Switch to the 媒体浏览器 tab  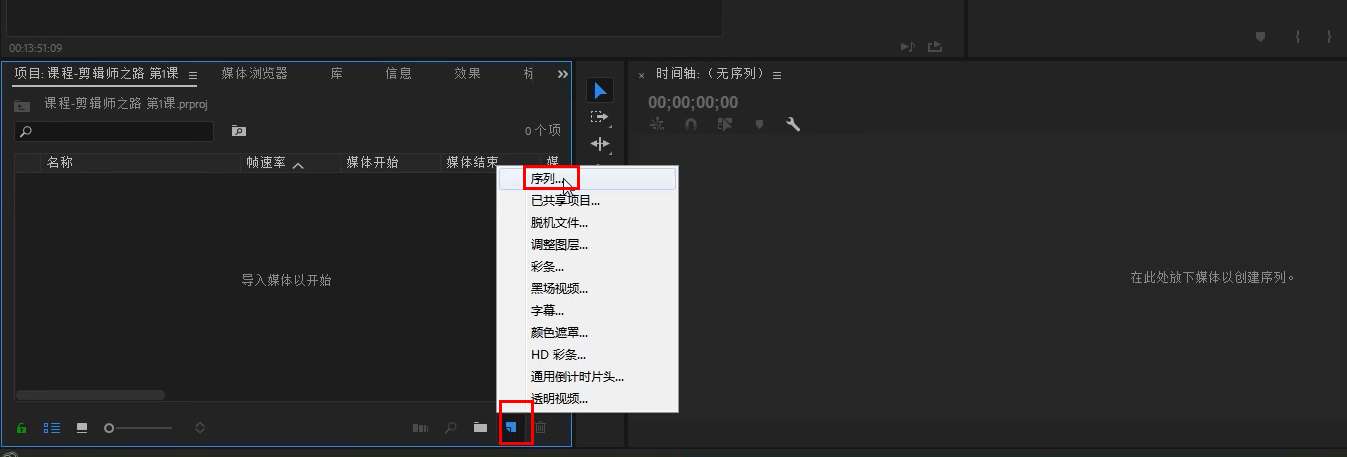254,74
